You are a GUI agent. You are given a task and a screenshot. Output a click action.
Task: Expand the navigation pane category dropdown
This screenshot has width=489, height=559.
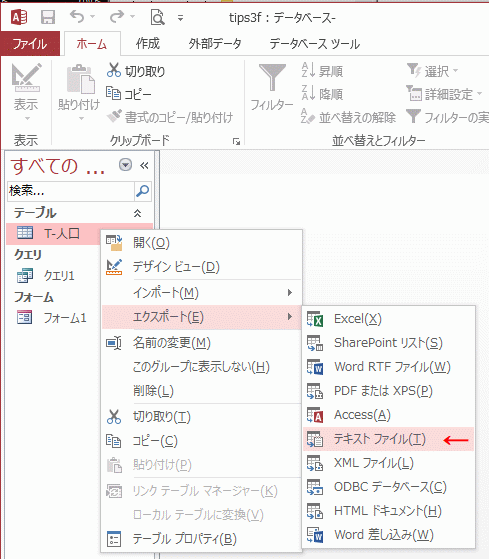125,165
